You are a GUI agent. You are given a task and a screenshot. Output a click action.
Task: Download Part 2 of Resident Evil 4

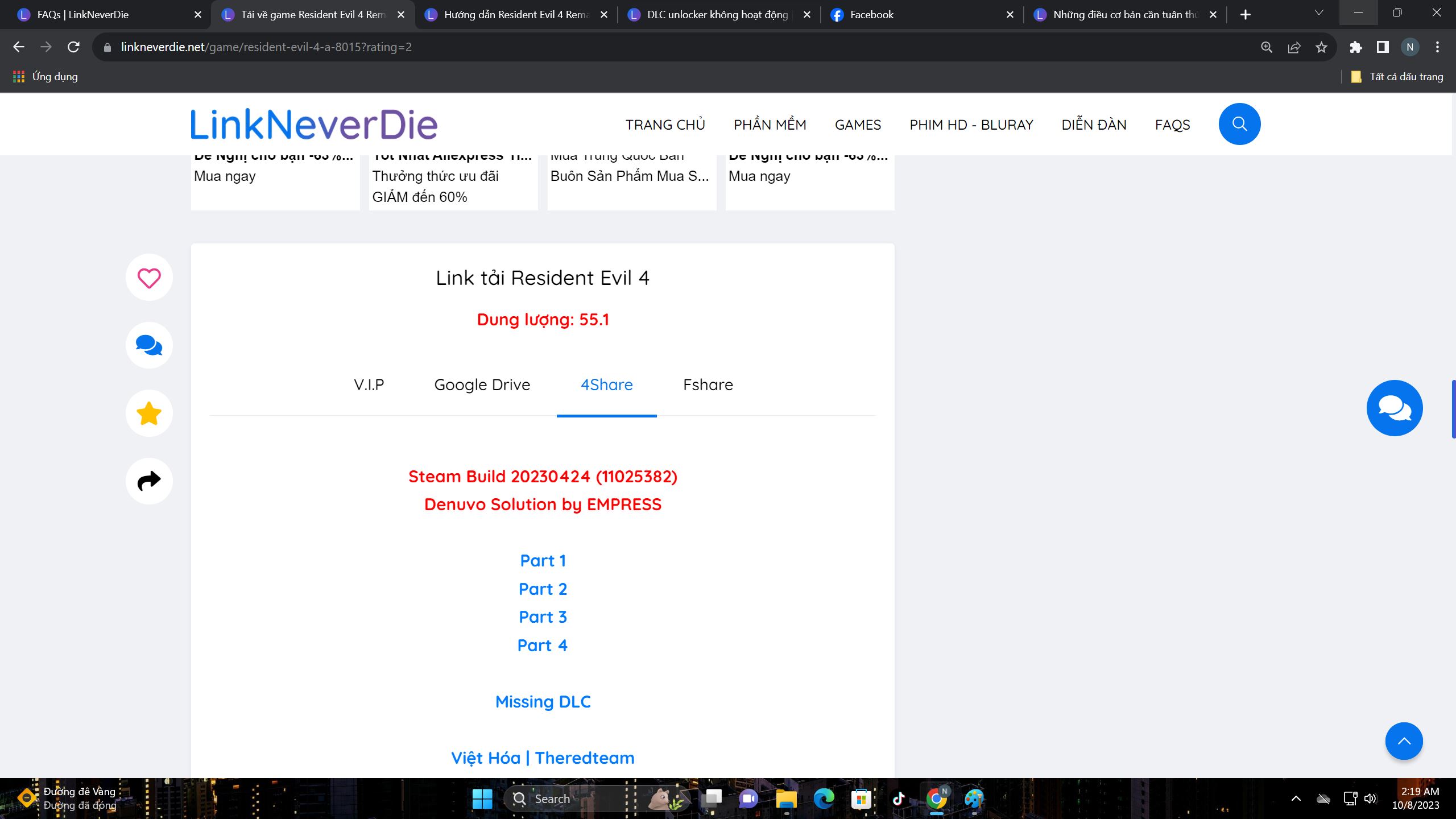coord(543,589)
